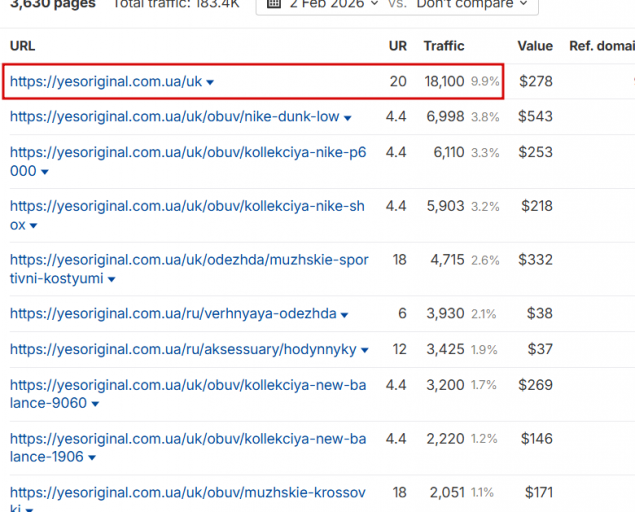Open the muzhskie-krossovki URL link
Screen dimensions: 635x512
[x=188, y=501]
